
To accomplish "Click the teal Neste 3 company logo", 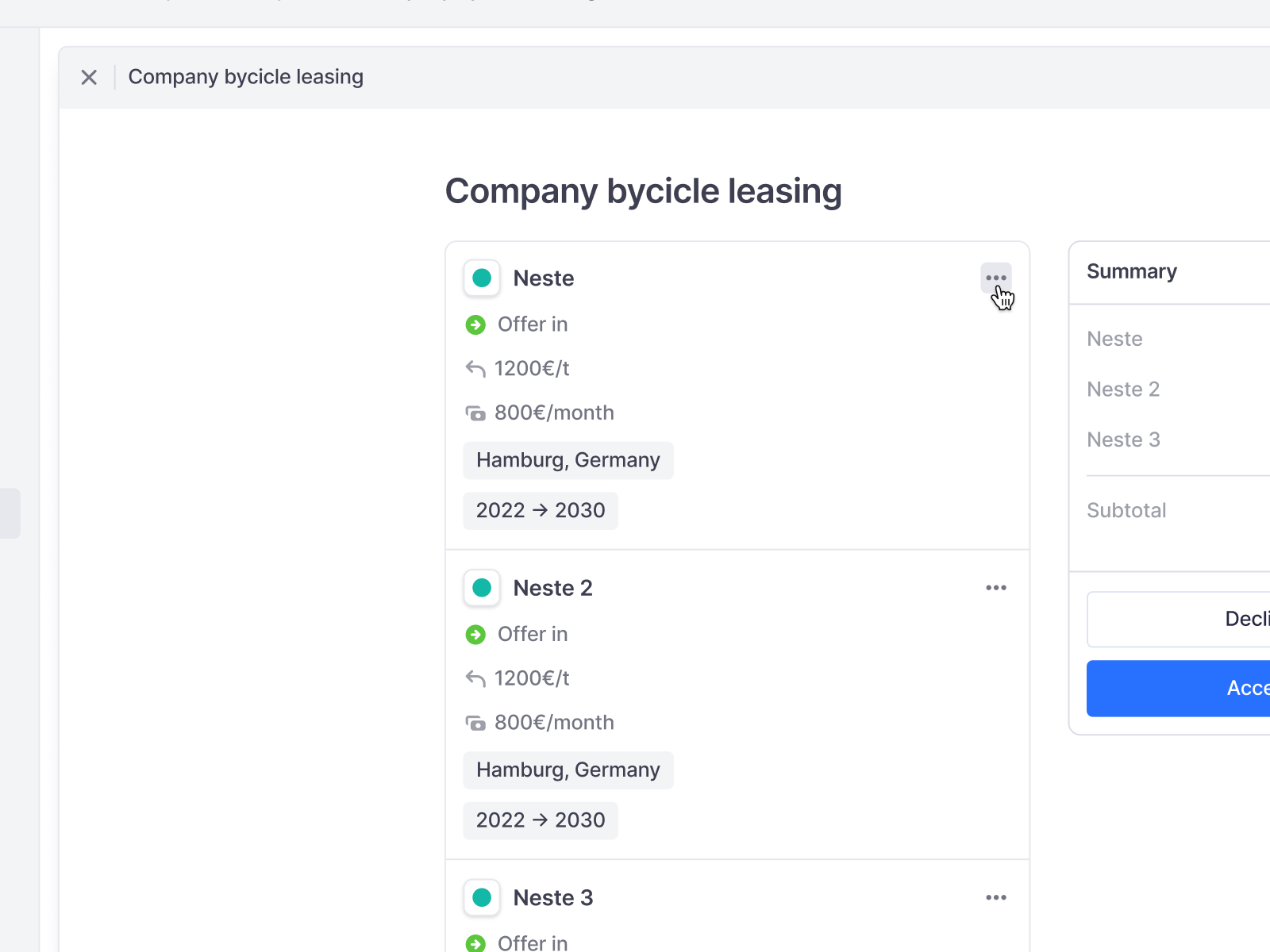I will click(482, 897).
